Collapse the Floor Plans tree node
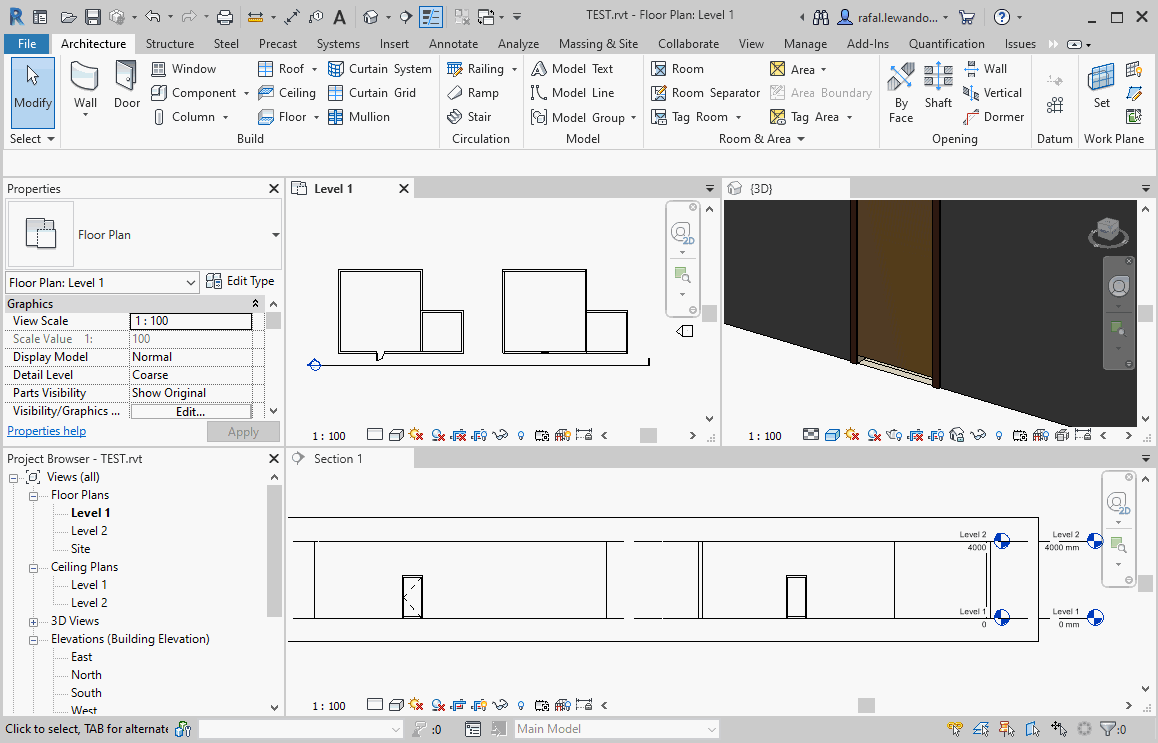This screenshot has height=743, width=1158. [34, 495]
